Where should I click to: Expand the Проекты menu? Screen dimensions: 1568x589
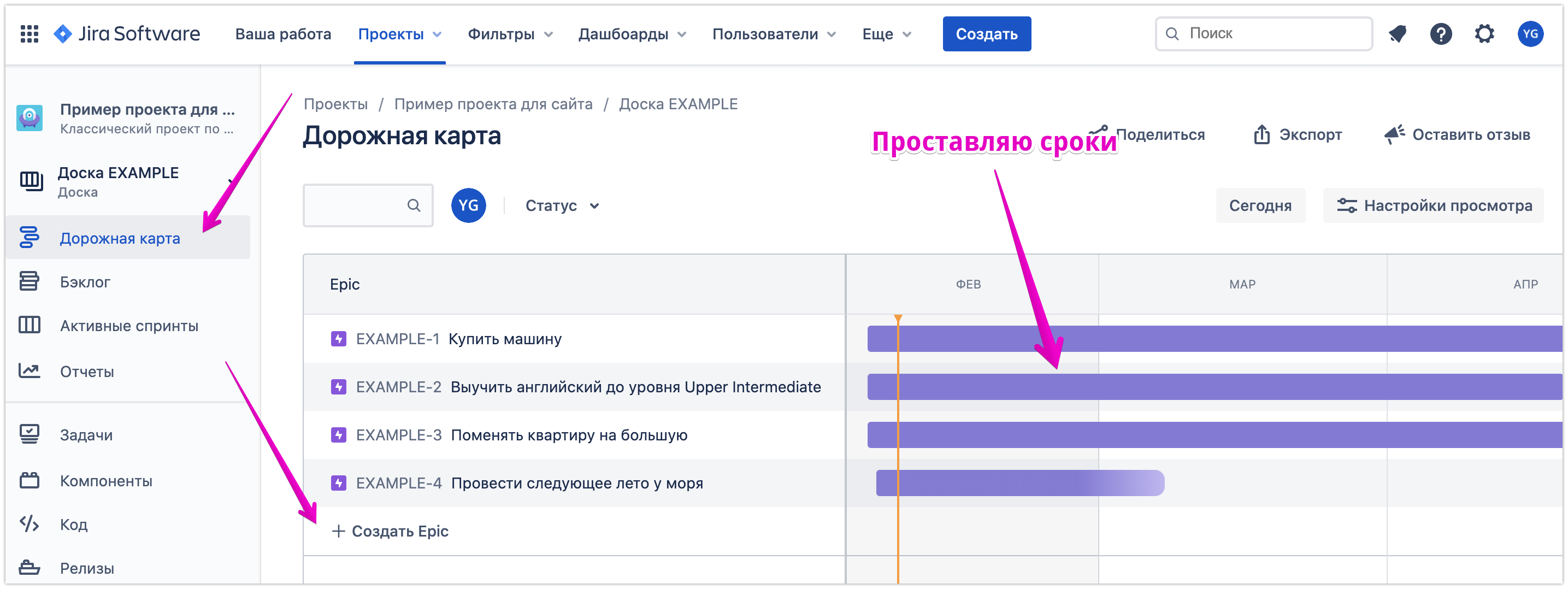point(399,34)
